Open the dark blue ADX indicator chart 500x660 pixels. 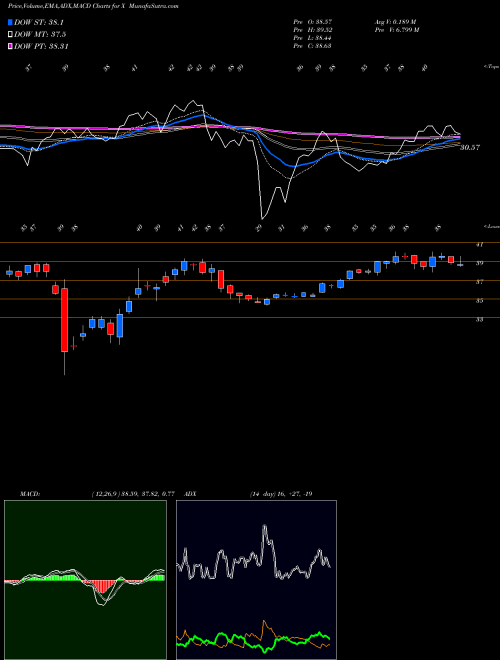[256, 580]
